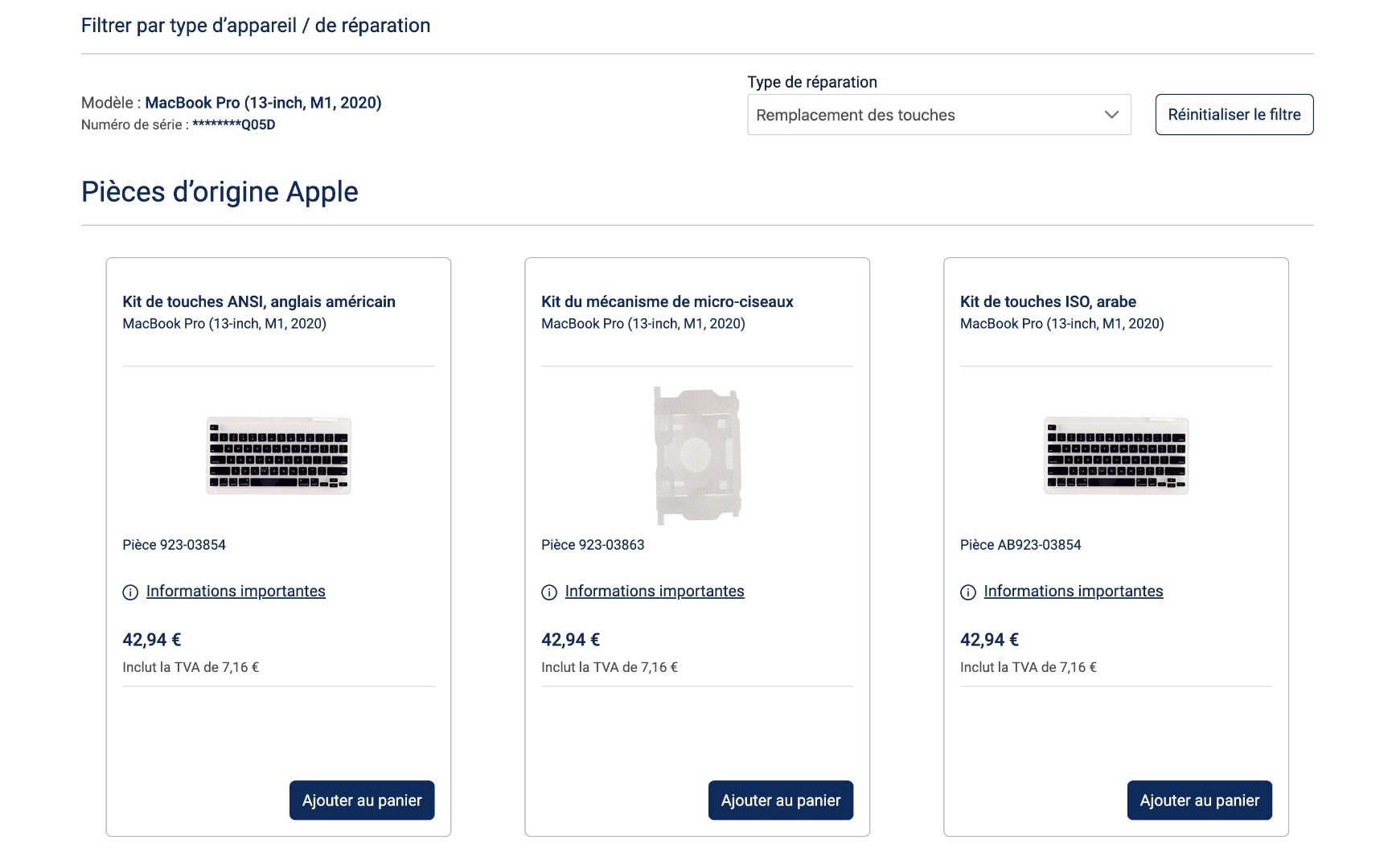Click TVA note on the ISO arabe card
The width and height of the screenshot is (1392, 868).
pos(1029,667)
